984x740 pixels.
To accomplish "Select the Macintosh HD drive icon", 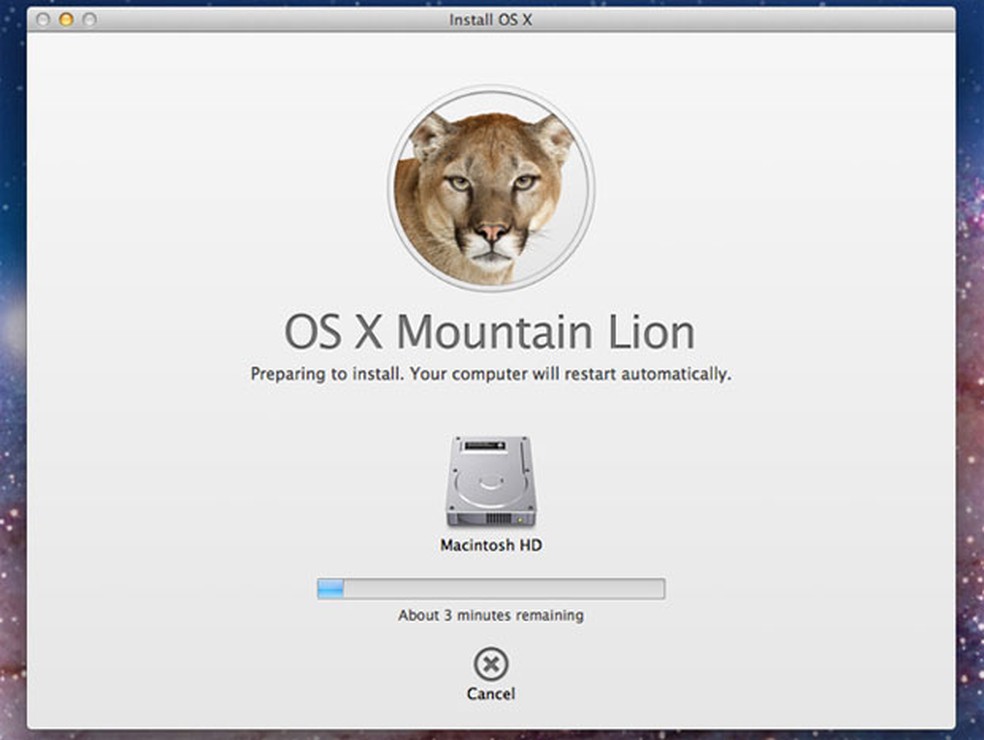I will [489, 480].
